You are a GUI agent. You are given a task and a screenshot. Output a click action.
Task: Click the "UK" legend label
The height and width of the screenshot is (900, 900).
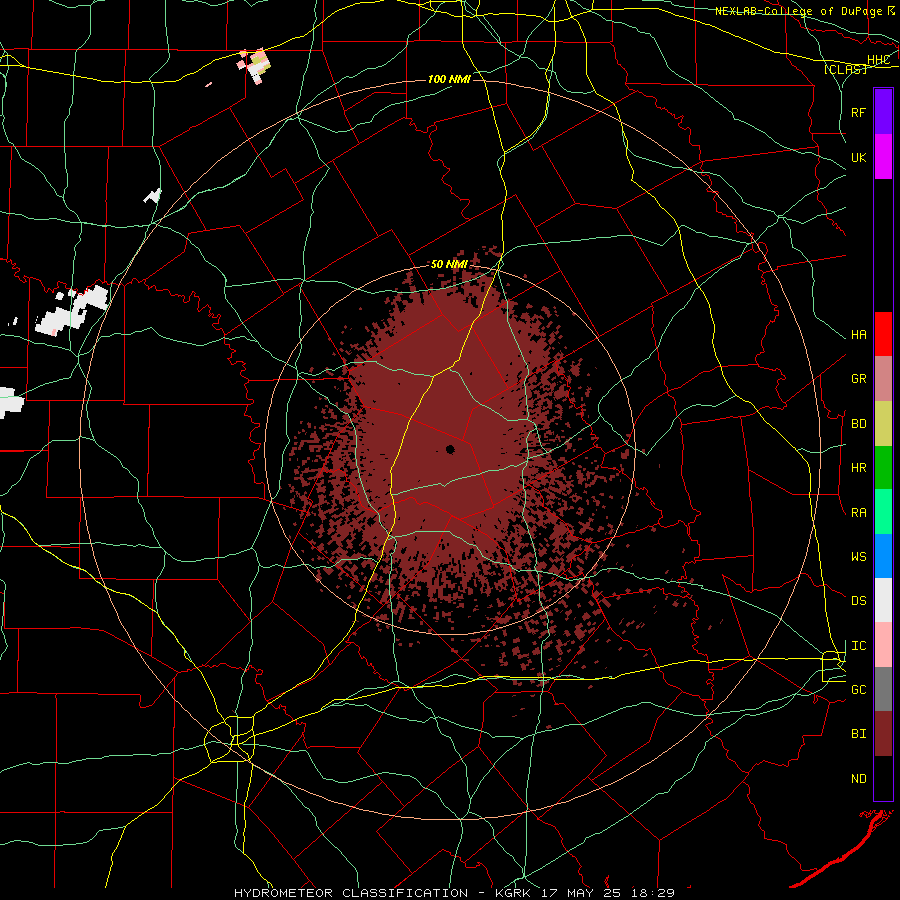pyautogui.click(x=858, y=157)
